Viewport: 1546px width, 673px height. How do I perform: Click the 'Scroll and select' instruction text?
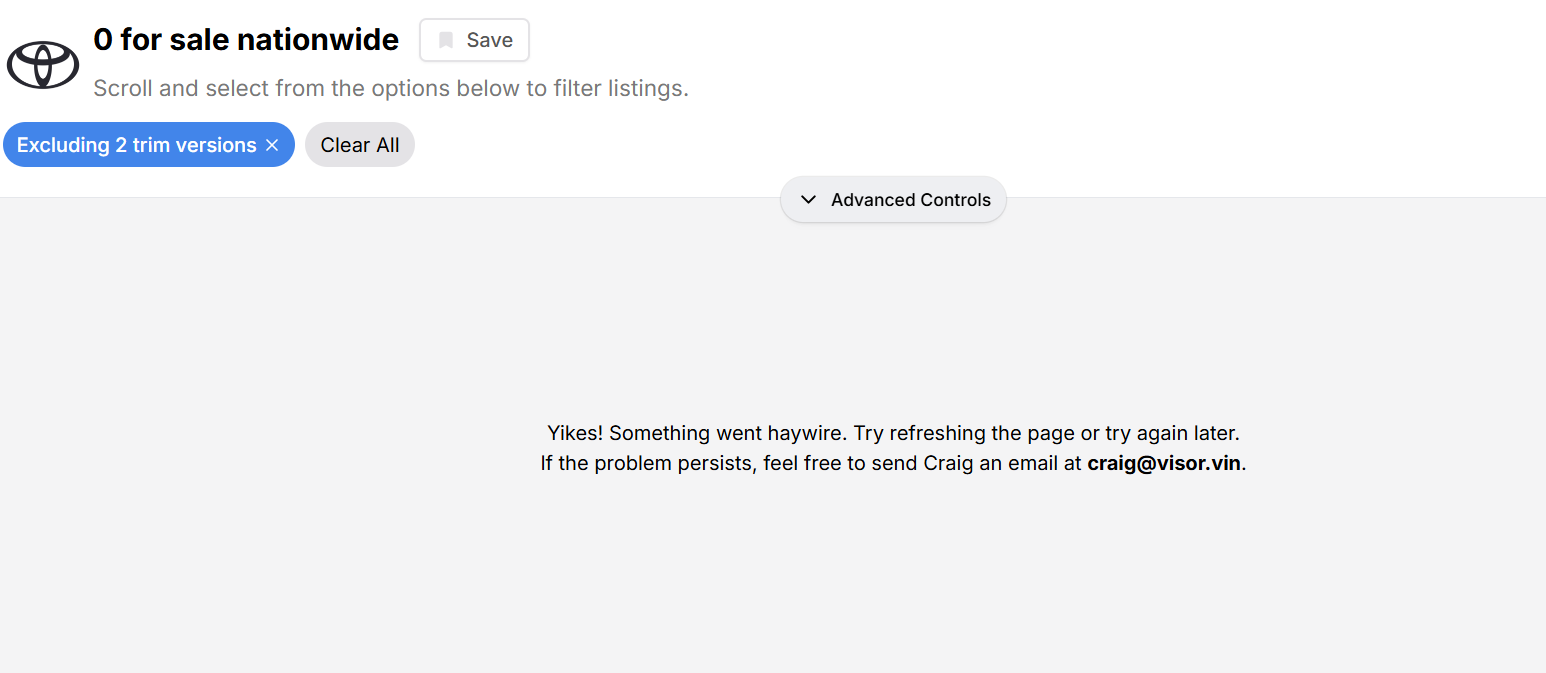391,88
